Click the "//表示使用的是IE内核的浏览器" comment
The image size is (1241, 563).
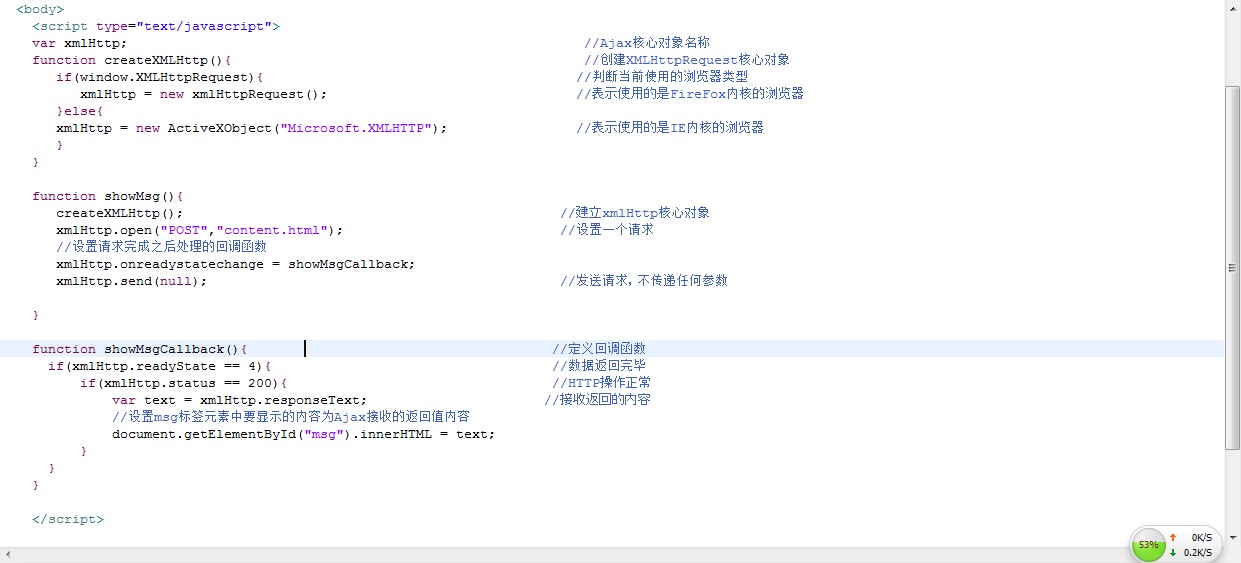670,128
